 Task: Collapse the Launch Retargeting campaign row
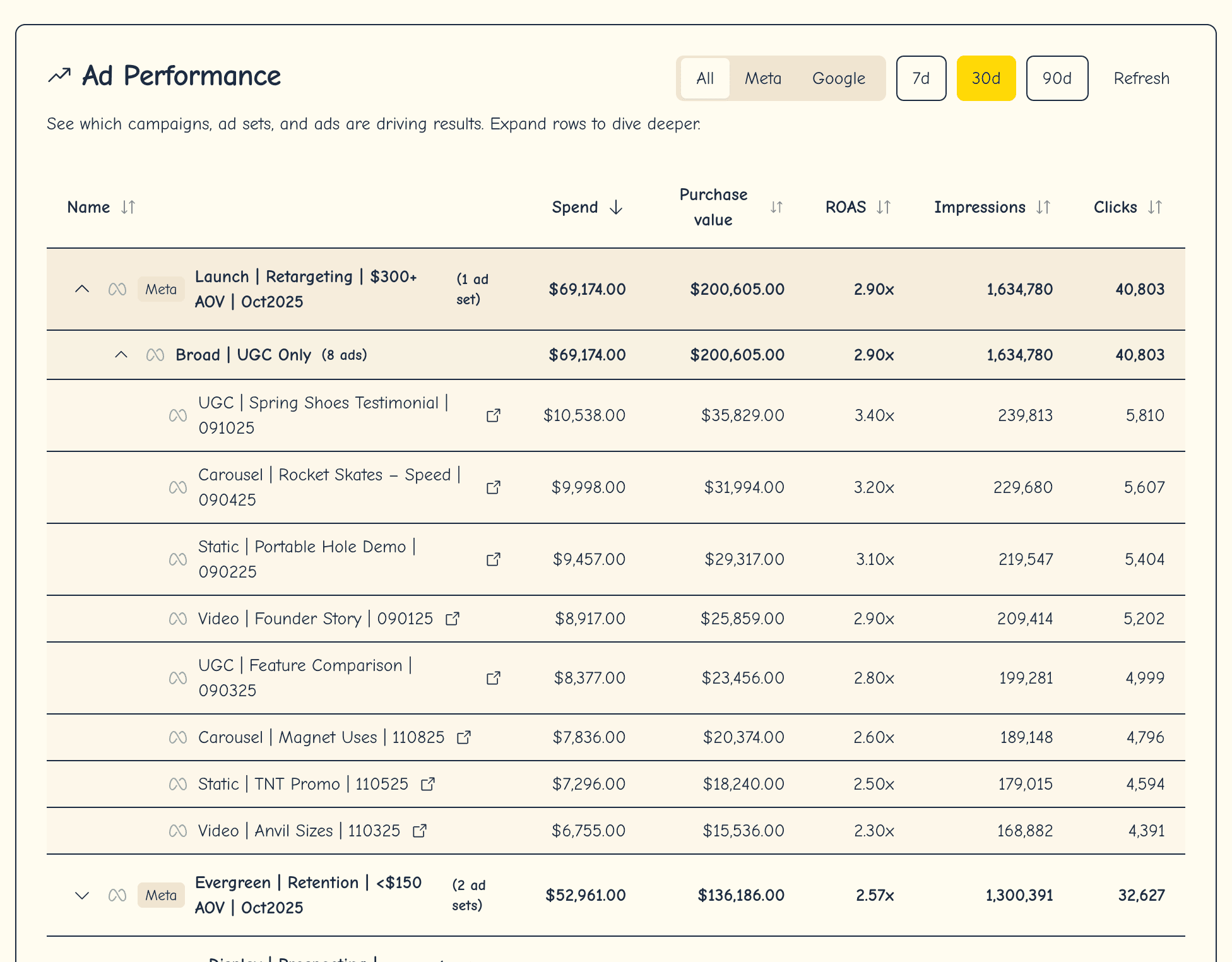[82, 289]
